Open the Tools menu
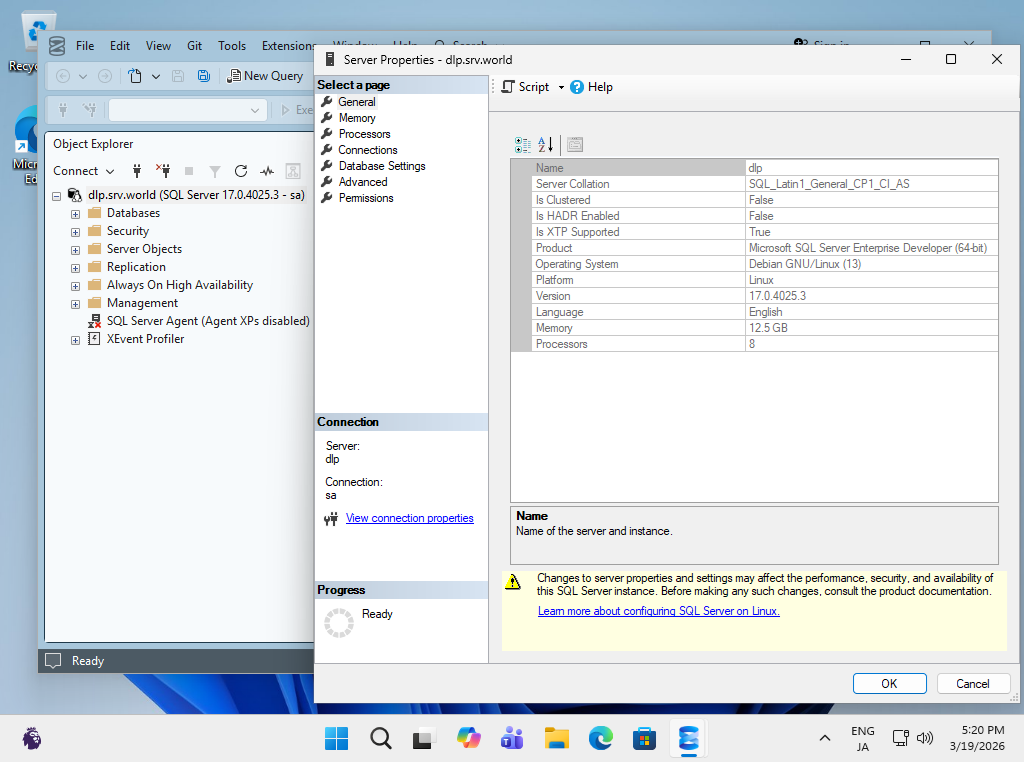 click(x=232, y=46)
